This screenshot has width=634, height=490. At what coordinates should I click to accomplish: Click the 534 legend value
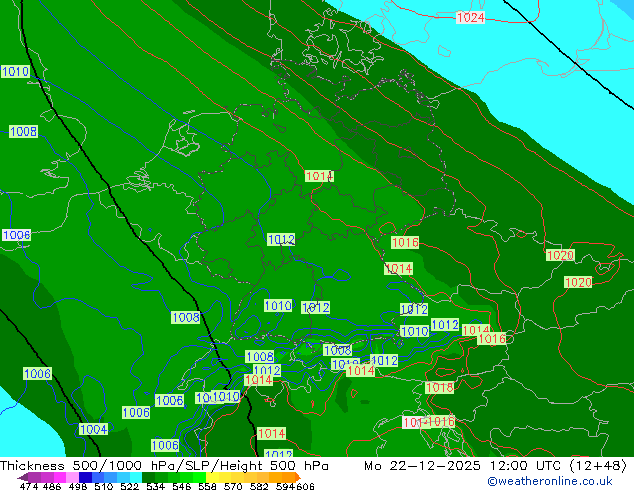(x=155, y=486)
